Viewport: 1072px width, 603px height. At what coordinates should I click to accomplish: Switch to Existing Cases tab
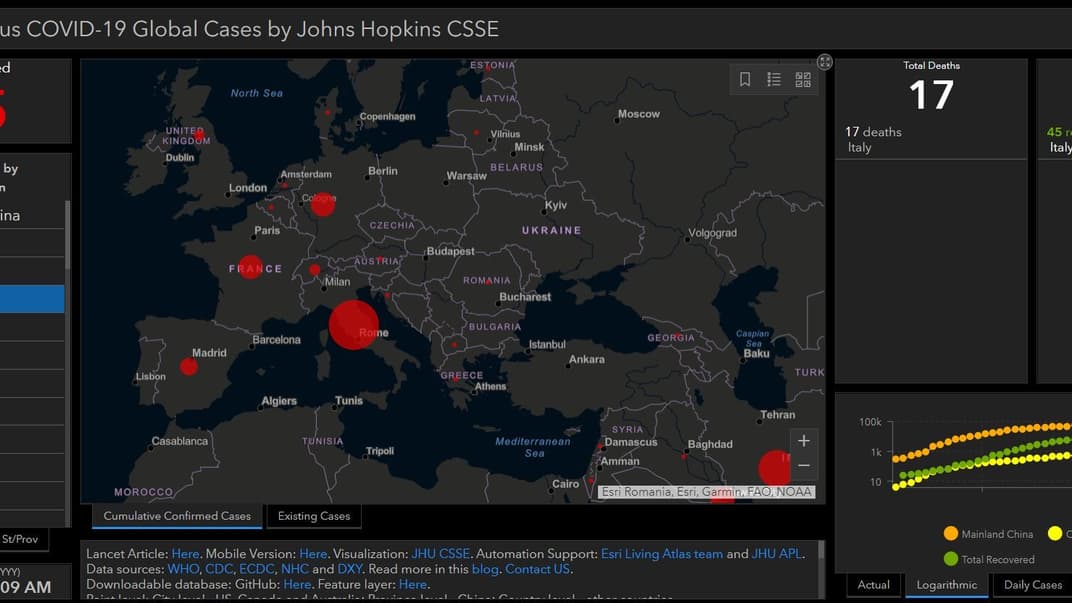tap(314, 516)
